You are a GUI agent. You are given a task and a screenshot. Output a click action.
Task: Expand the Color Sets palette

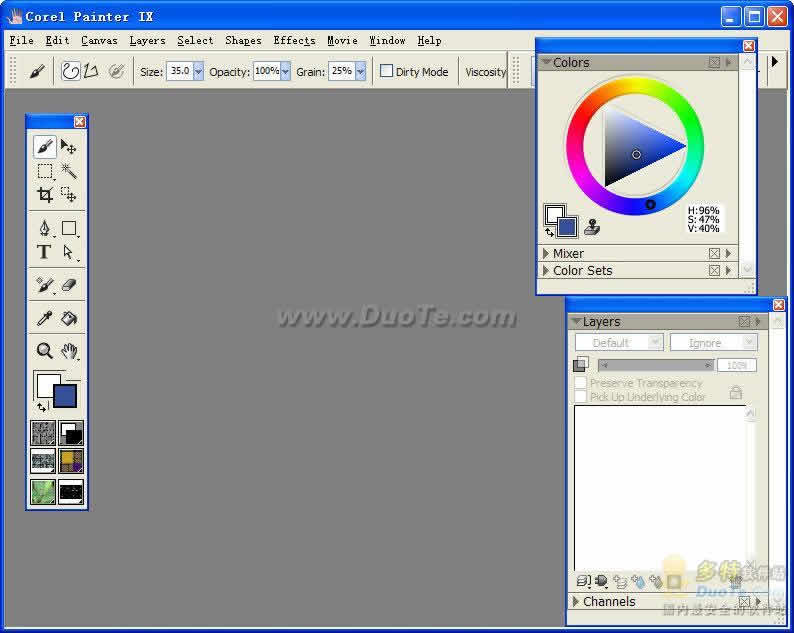545,270
